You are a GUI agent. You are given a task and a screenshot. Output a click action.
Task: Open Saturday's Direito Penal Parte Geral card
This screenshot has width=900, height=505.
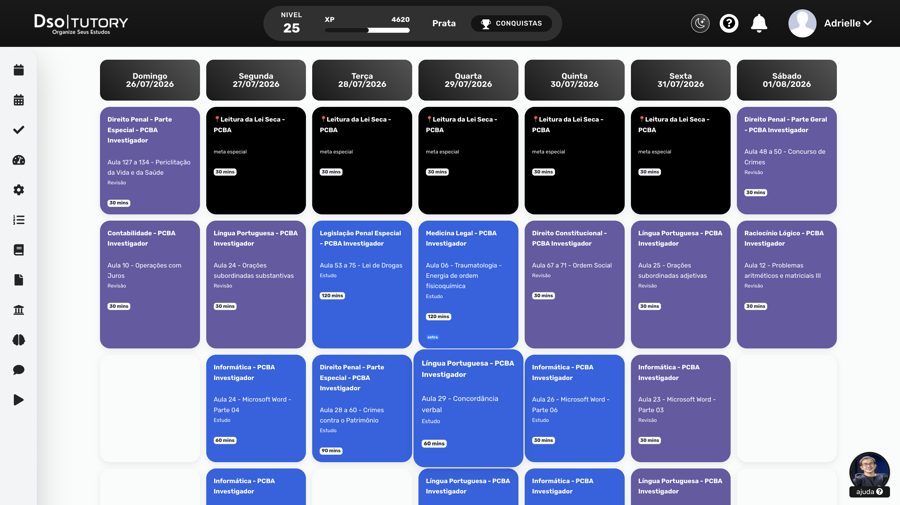[787, 160]
